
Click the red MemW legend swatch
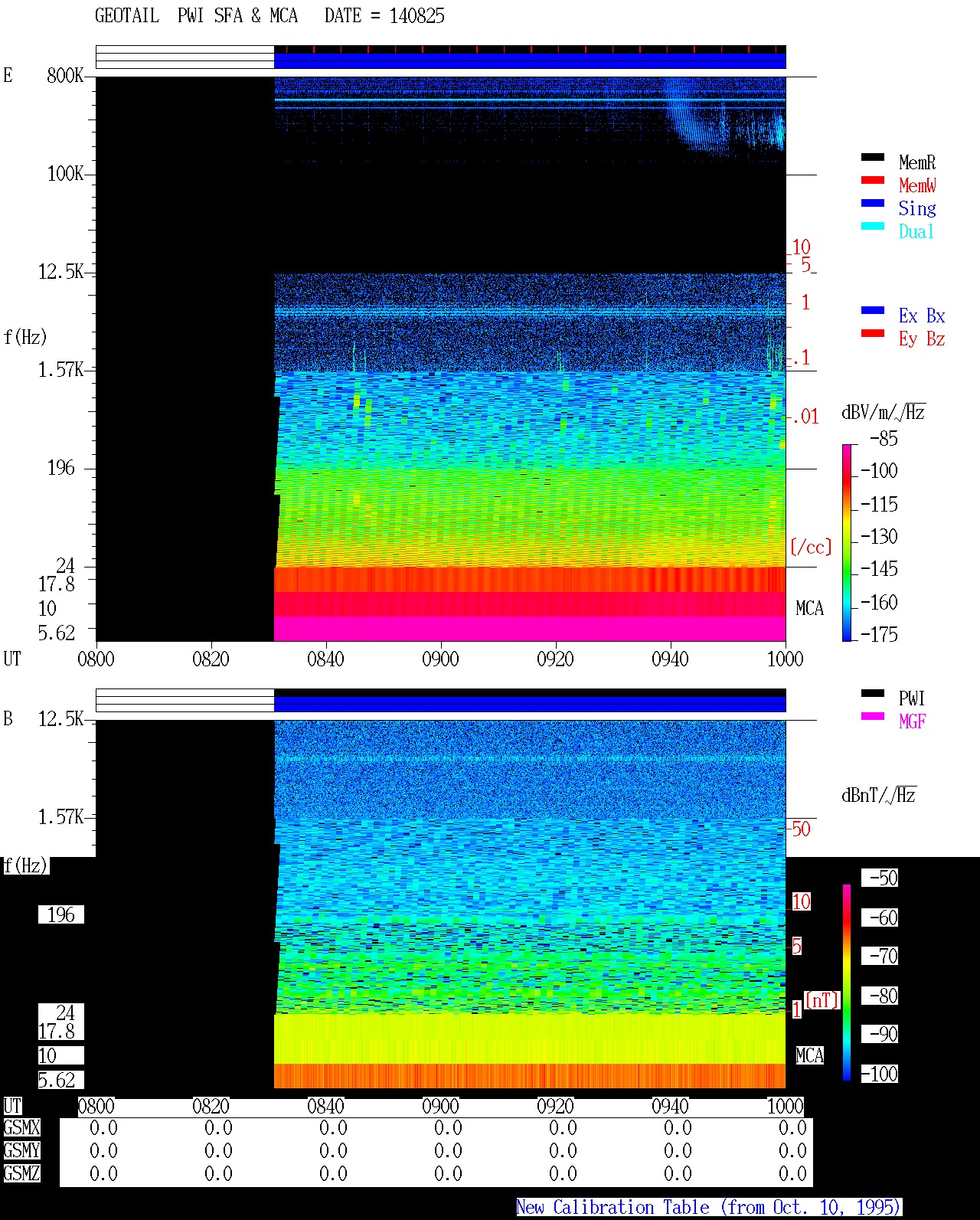[873, 181]
